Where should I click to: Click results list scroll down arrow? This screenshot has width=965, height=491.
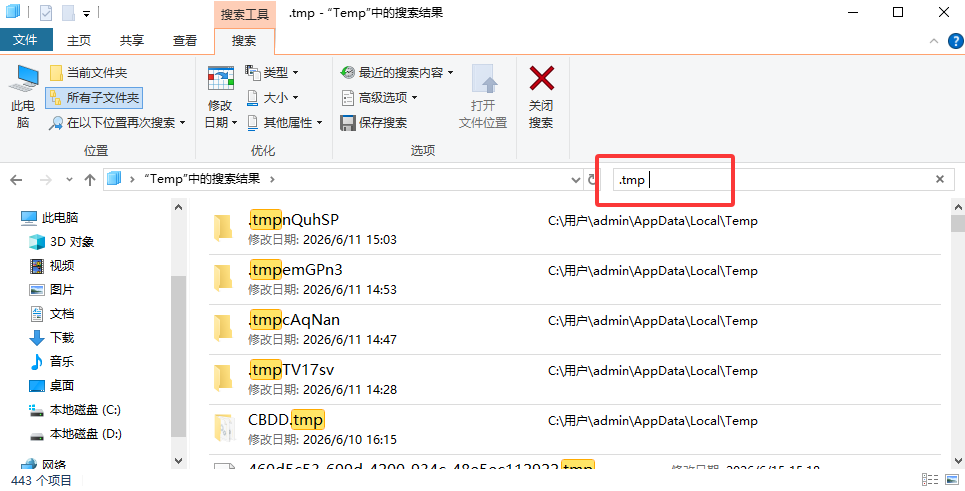(958, 460)
